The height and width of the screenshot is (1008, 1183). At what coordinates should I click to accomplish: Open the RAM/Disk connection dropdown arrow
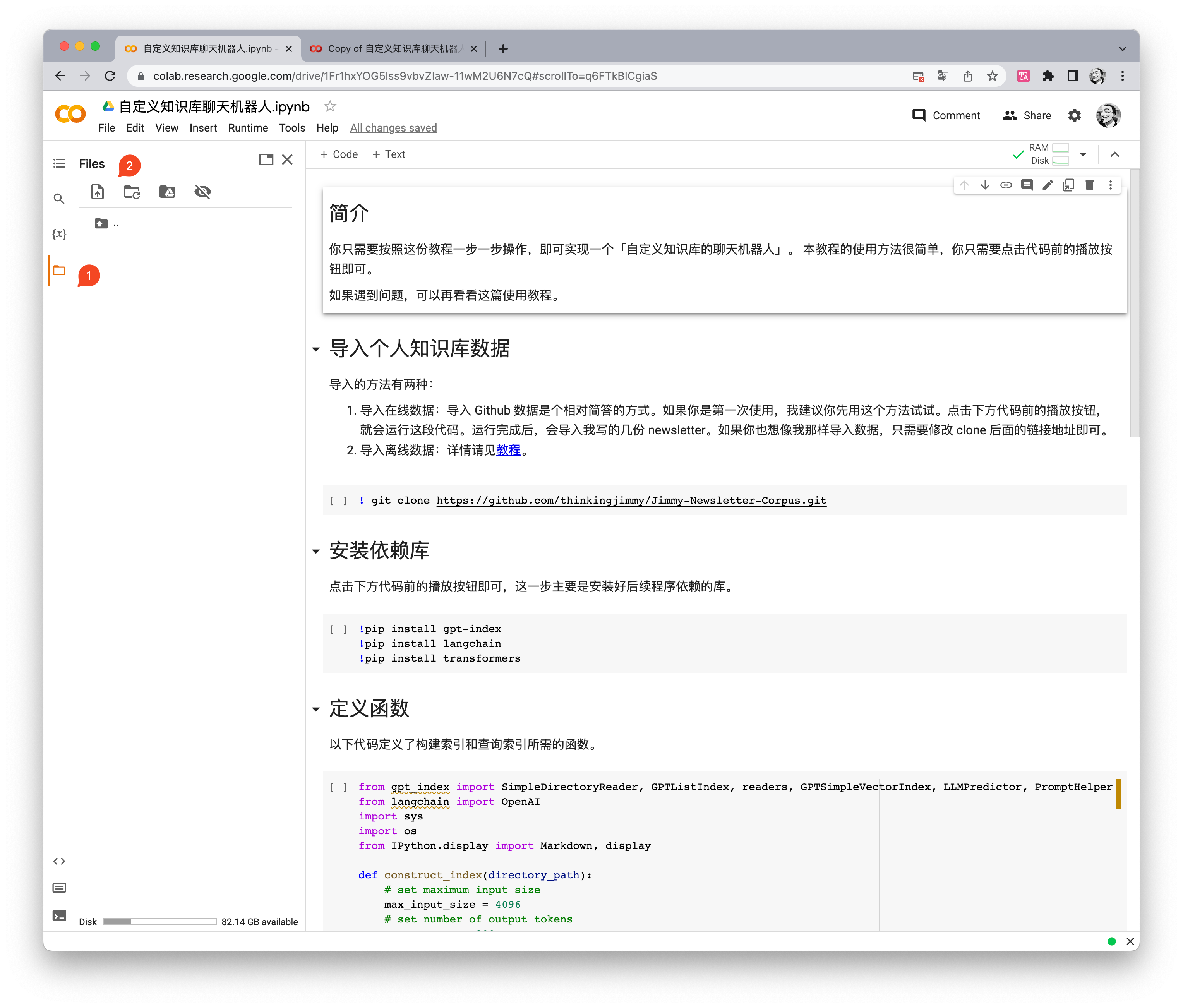pos(1083,155)
